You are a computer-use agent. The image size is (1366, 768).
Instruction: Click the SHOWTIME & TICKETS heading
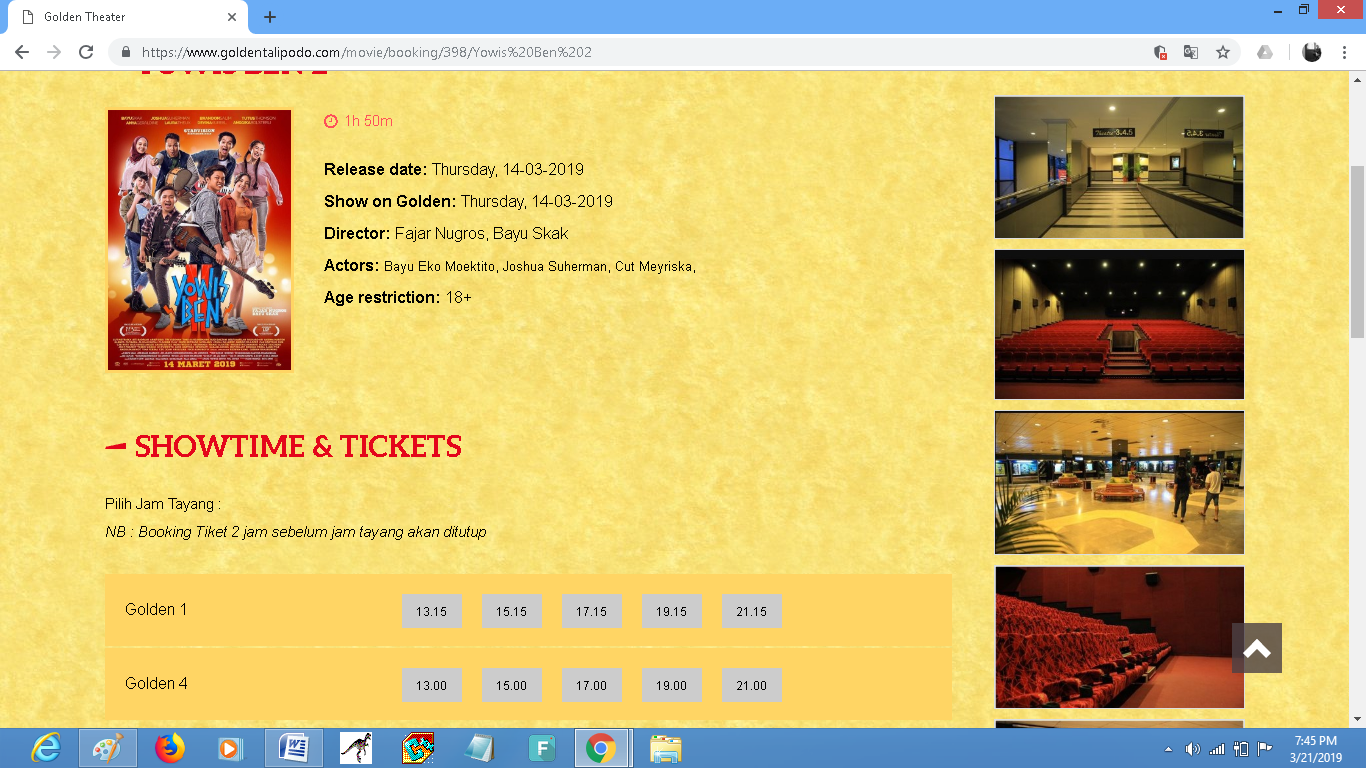(298, 446)
